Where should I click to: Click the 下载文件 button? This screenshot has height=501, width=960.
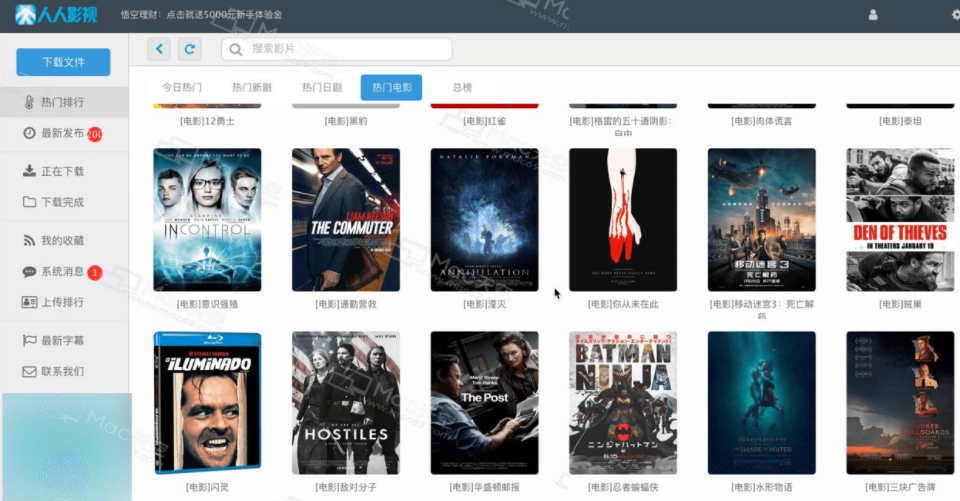click(63, 62)
